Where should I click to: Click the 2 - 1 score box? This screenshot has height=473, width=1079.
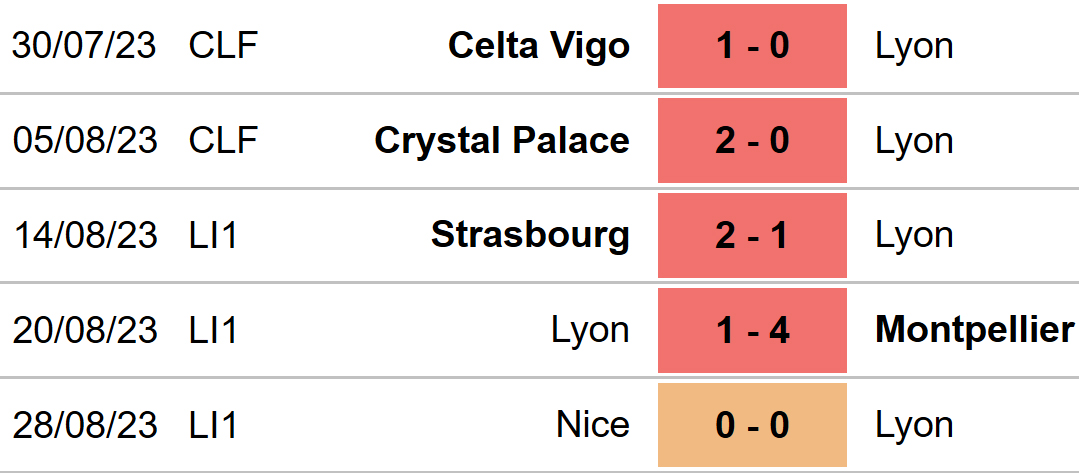pos(752,235)
